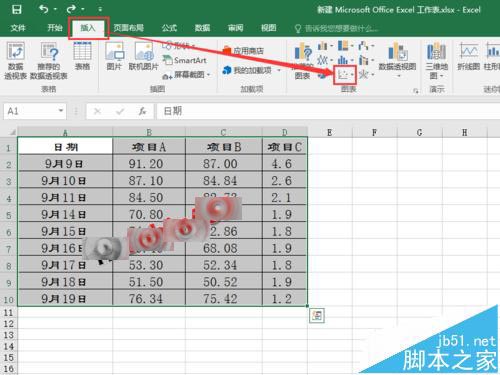Click cell with value 53.30
Screen dimensions: 500x375
(149, 265)
